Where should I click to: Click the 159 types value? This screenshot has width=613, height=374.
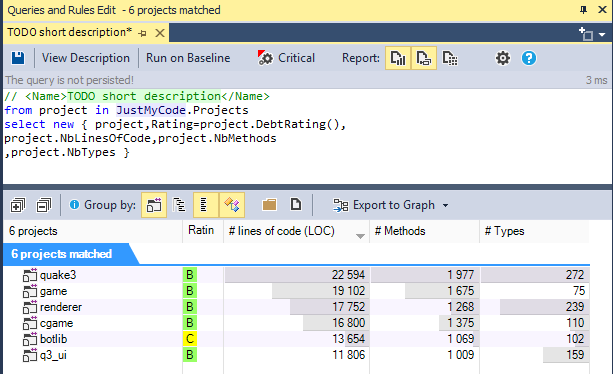pyautogui.click(x=575, y=355)
